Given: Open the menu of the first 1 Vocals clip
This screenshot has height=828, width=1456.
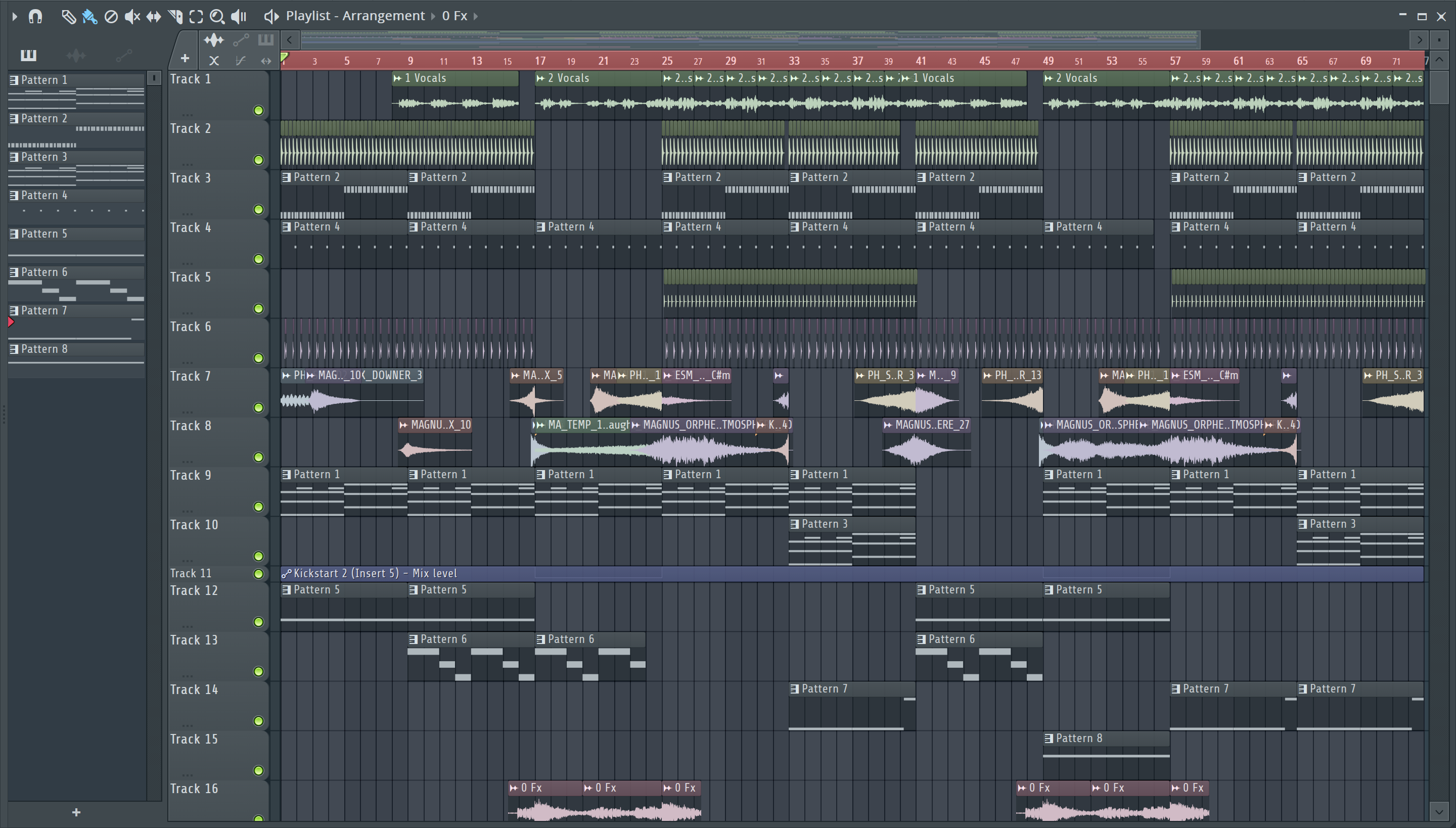Looking at the screenshot, I should (397, 78).
